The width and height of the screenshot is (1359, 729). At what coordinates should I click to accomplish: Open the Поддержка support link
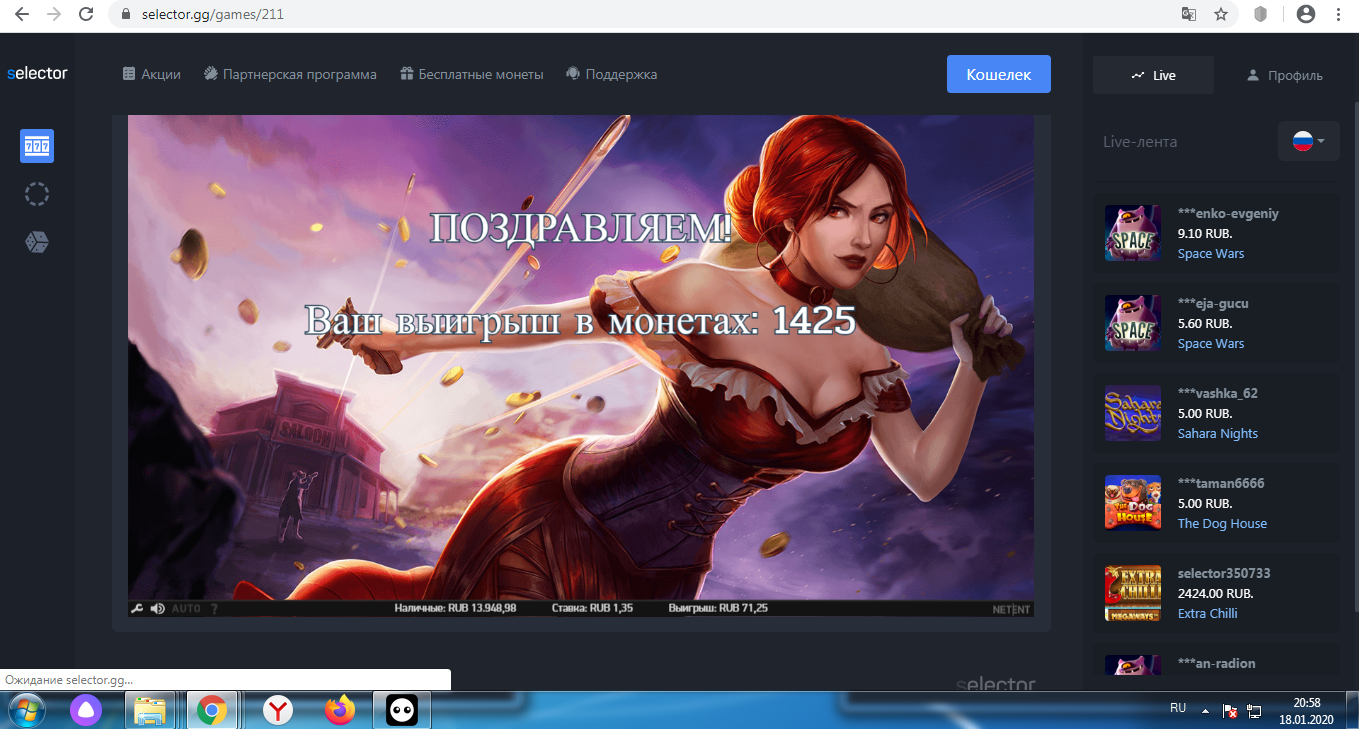(611, 74)
